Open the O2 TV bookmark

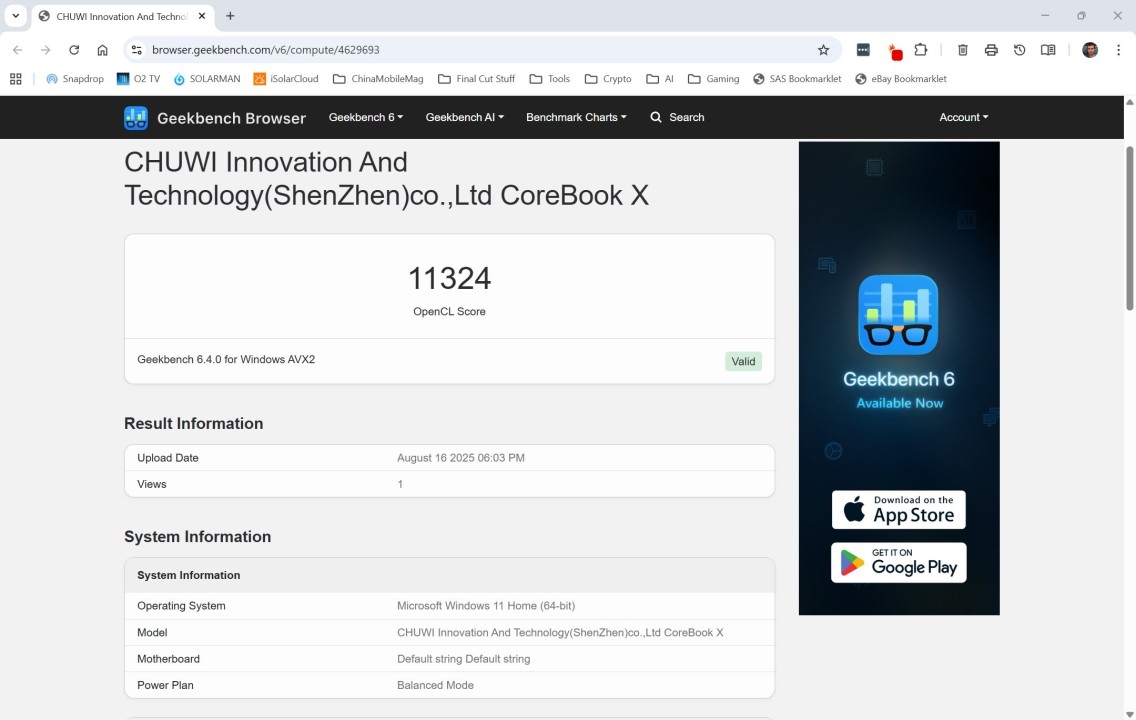tap(138, 79)
